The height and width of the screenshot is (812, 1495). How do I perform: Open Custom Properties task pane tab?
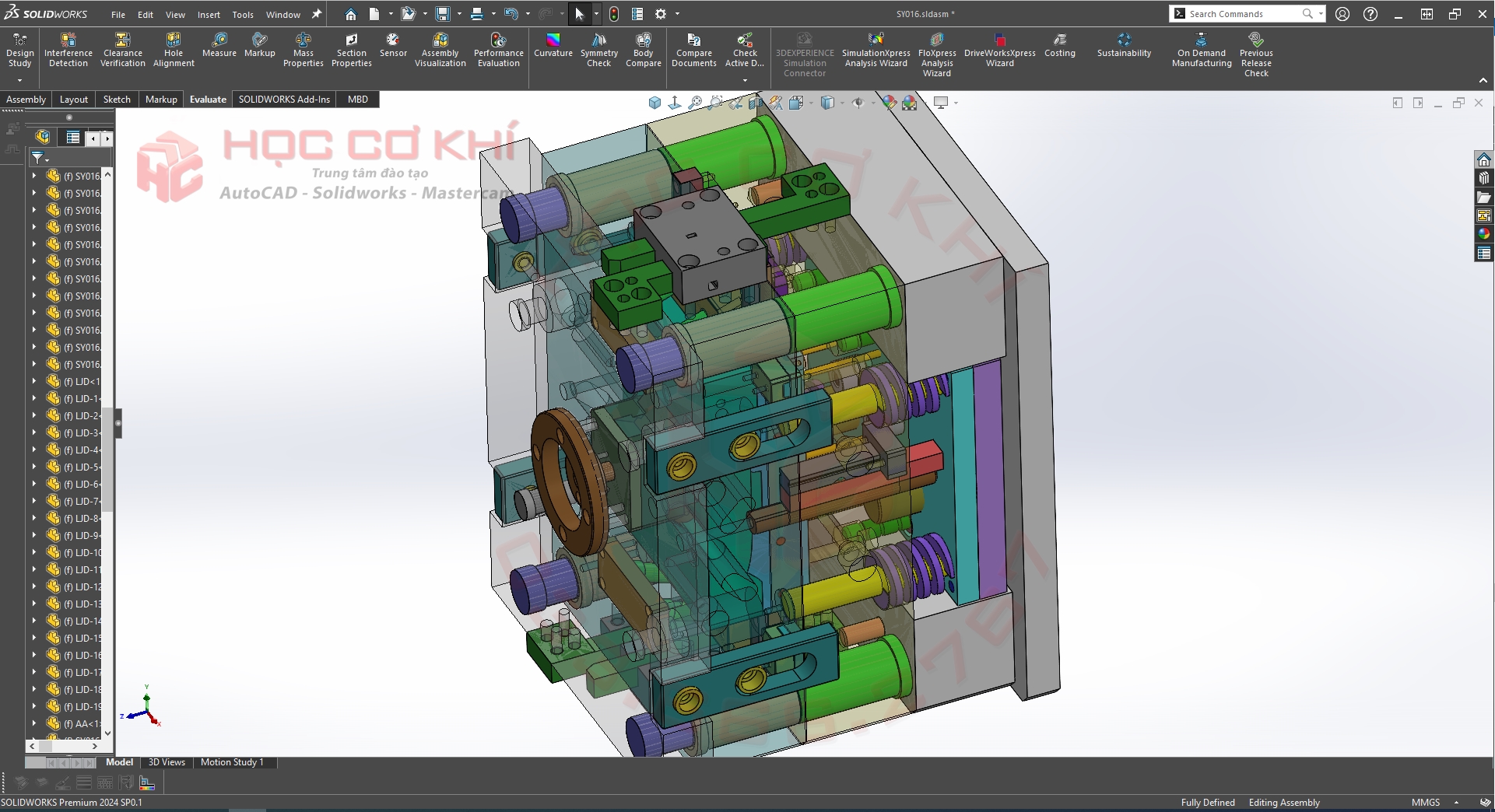(1484, 253)
